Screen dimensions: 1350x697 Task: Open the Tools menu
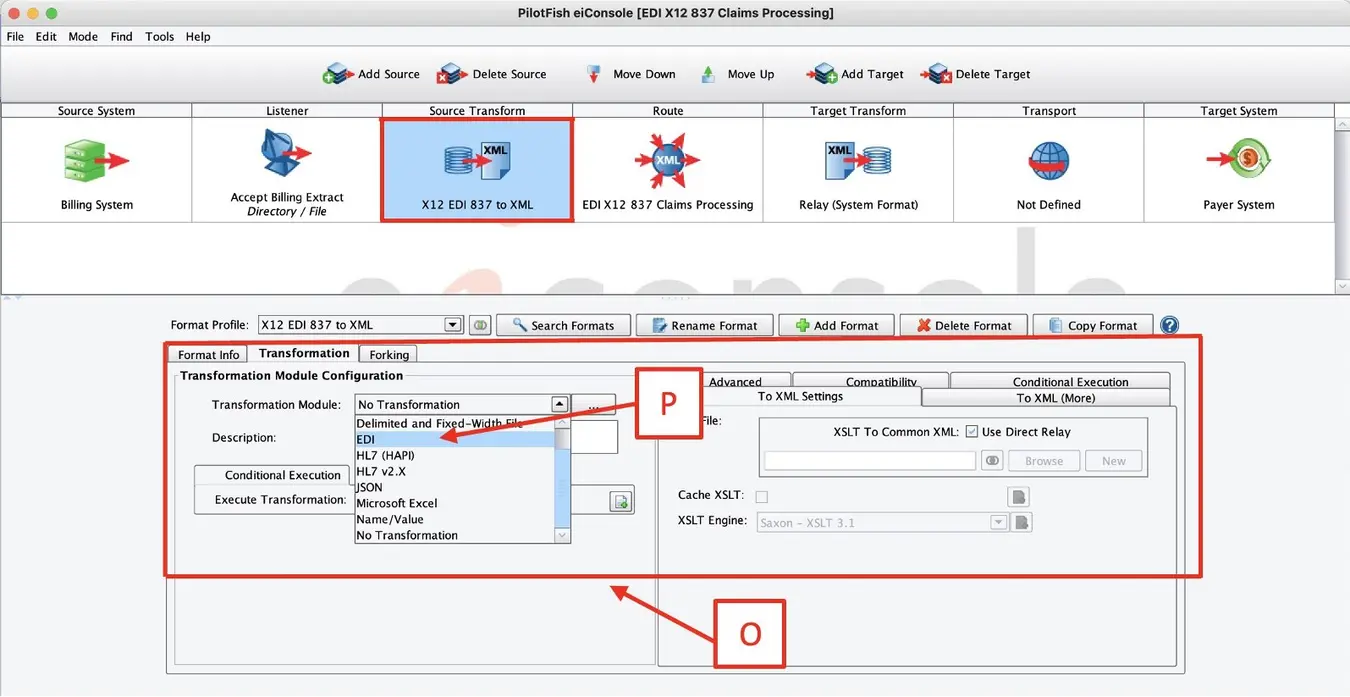click(159, 36)
